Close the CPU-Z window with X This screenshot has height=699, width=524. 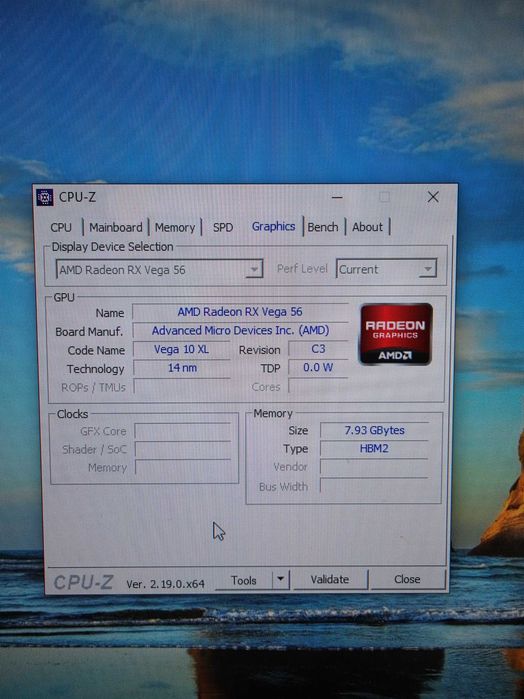point(433,197)
